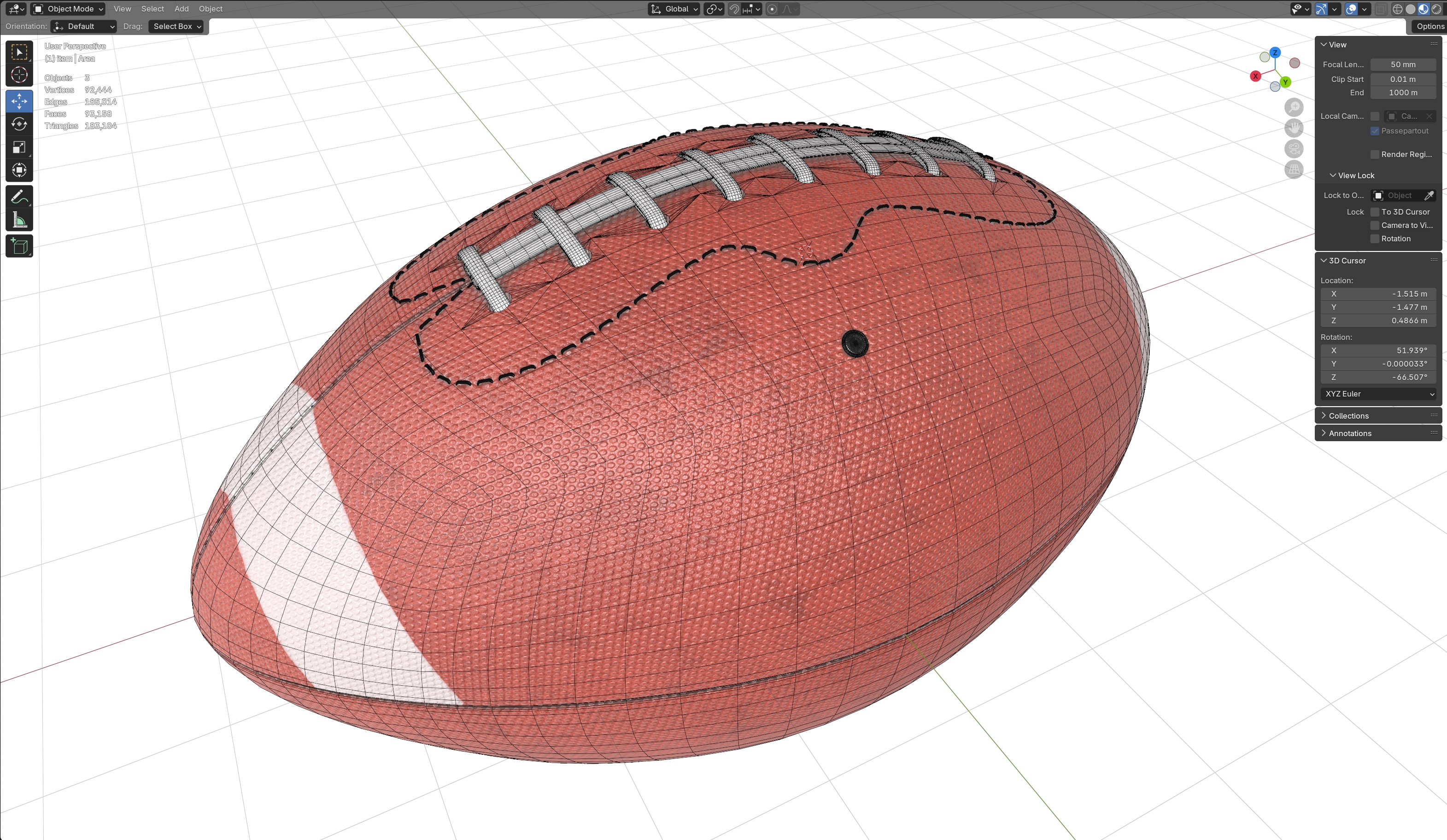Open the Object Mode dropdown

coord(68,9)
